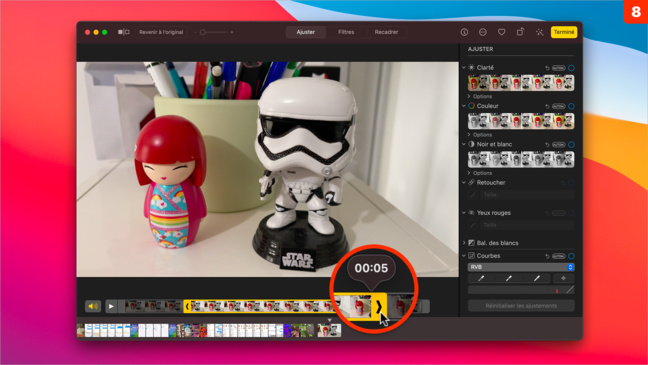Reset the Clarté adjustment with undo arrow
This screenshot has width=648, height=365.
(x=547, y=68)
